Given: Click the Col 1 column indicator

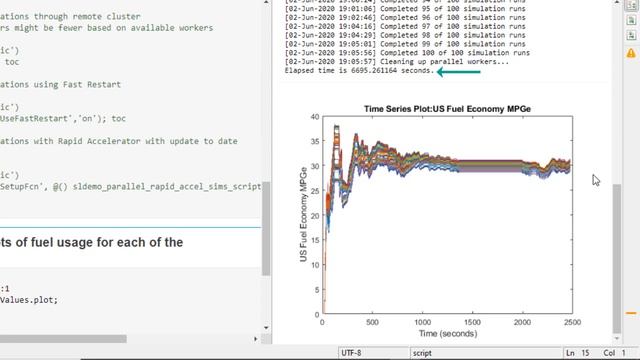Looking at the screenshot, I should [x=614, y=353].
